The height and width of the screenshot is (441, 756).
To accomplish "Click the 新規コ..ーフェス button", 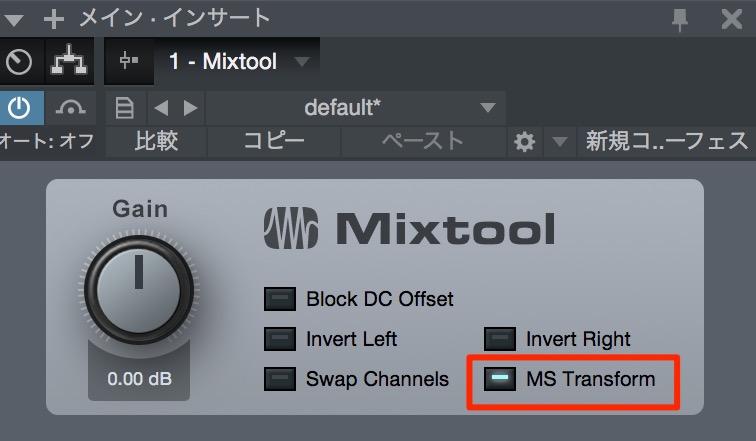I will tap(666, 141).
